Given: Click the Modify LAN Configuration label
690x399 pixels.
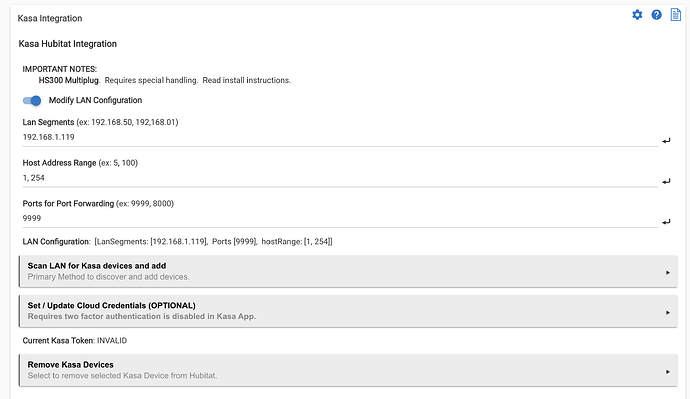Looking at the screenshot, I should [x=95, y=100].
